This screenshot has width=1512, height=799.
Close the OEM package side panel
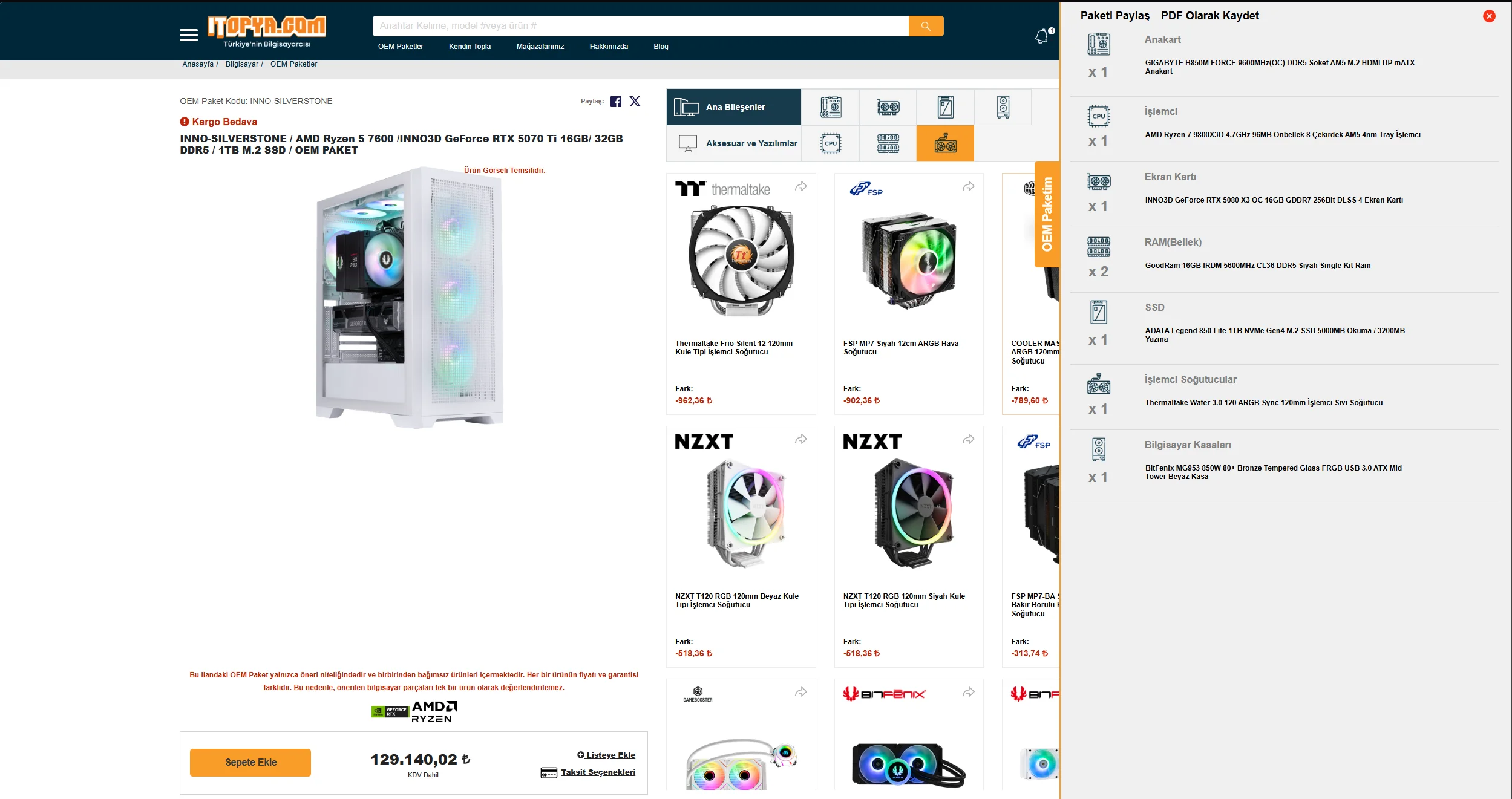pyautogui.click(x=1490, y=16)
